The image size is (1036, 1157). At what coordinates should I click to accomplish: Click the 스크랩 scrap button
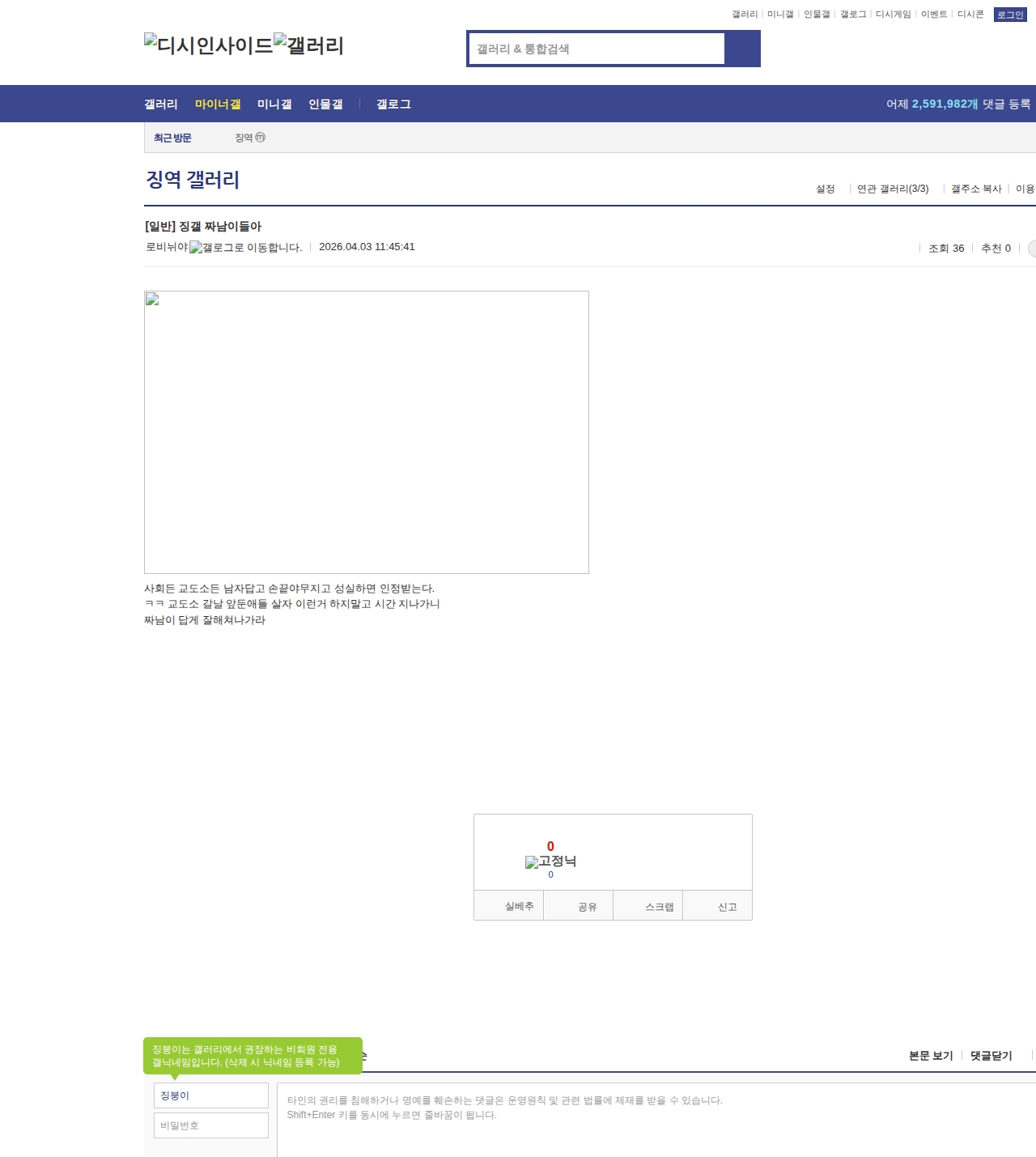click(659, 907)
